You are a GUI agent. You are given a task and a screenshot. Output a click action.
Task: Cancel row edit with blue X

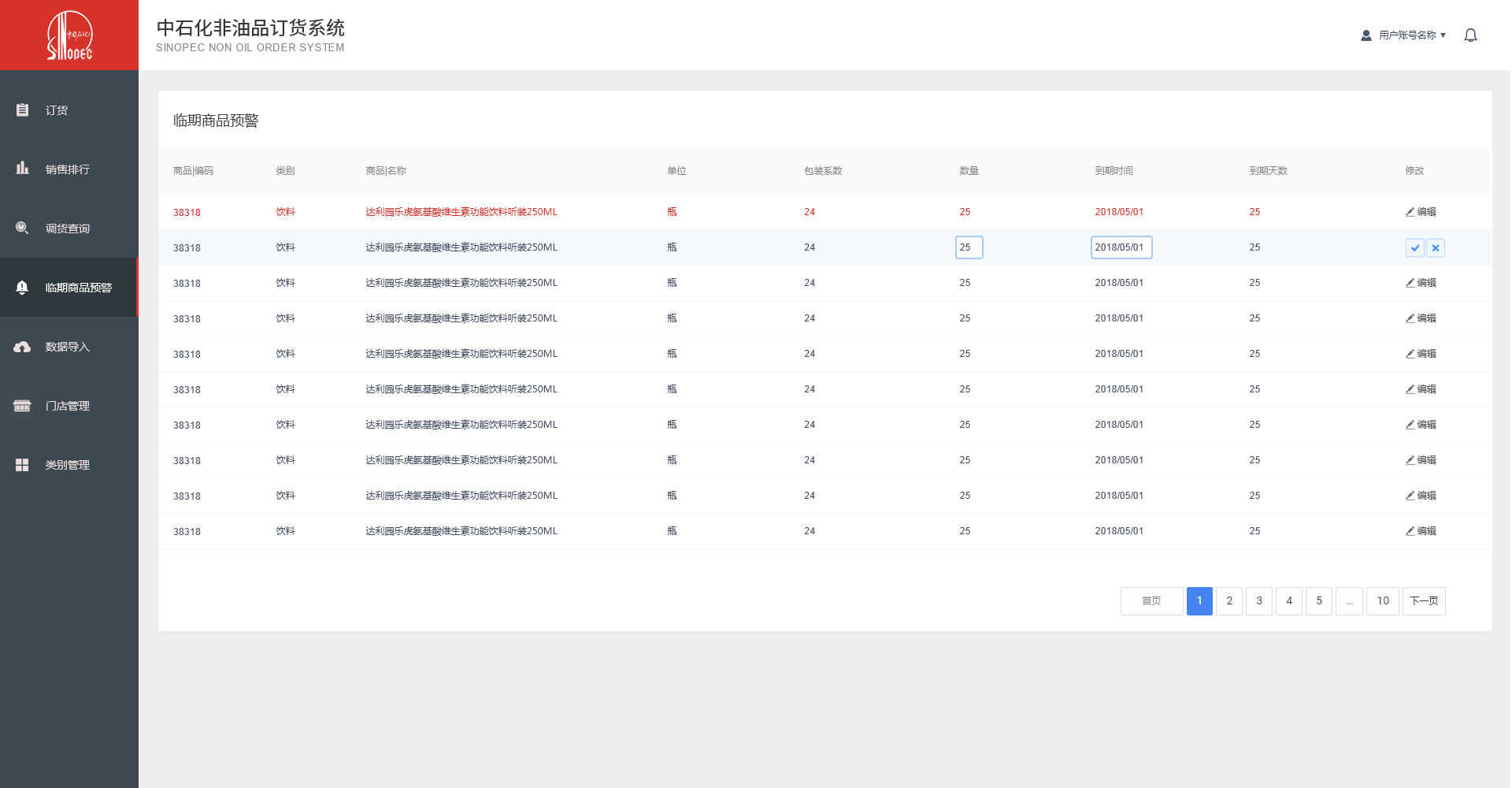(x=1435, y=248)
